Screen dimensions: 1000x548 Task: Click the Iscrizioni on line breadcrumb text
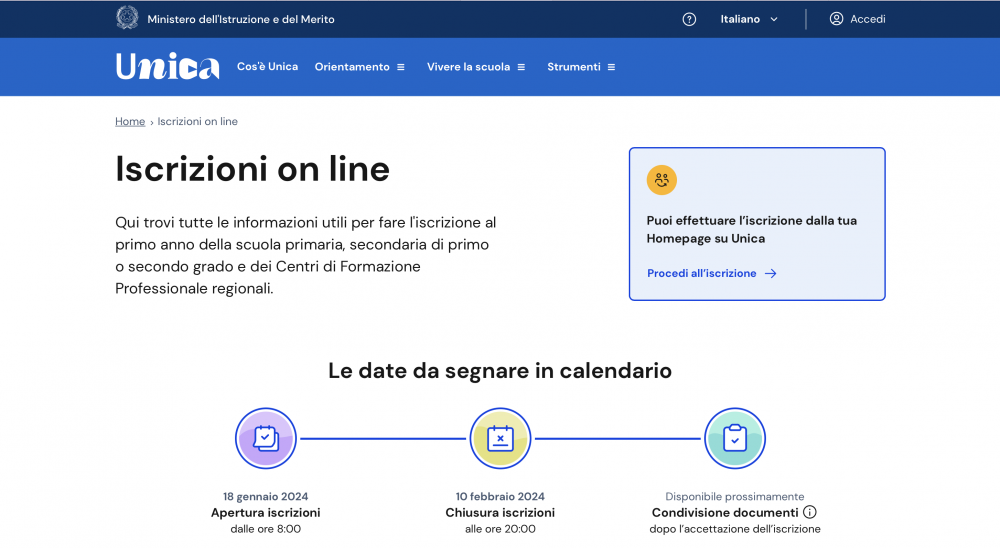tap(198, 121)
